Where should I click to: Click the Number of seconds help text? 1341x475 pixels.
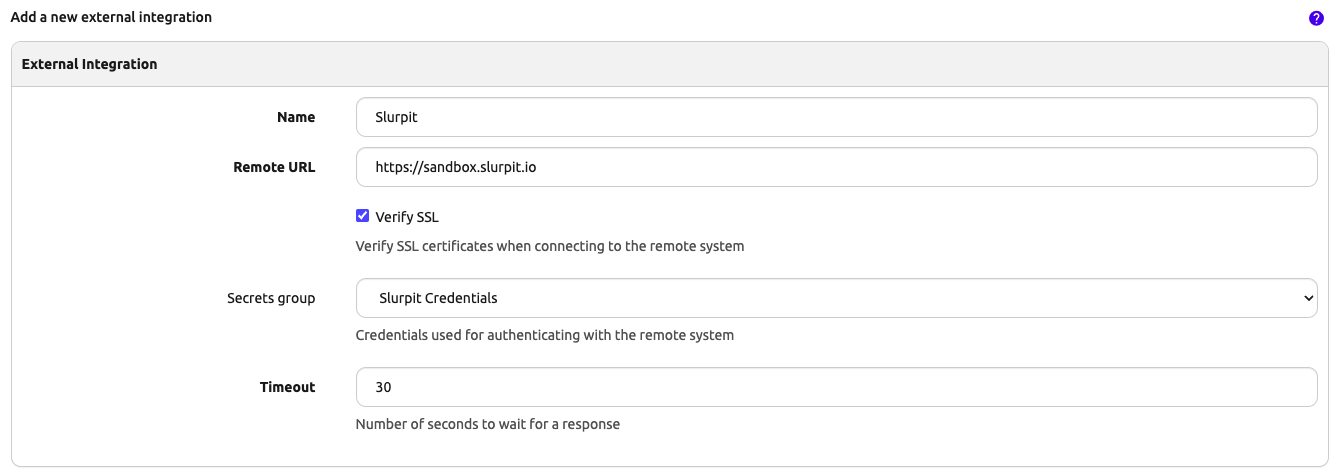tap(488, 424)
